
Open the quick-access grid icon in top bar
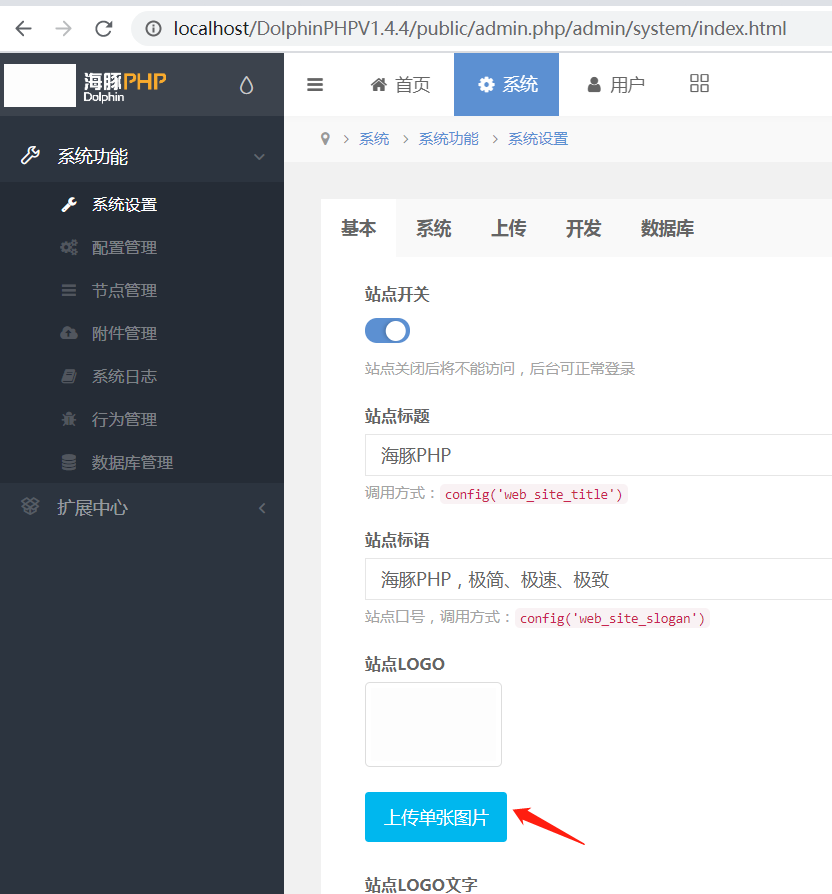(x=699, y=84)
